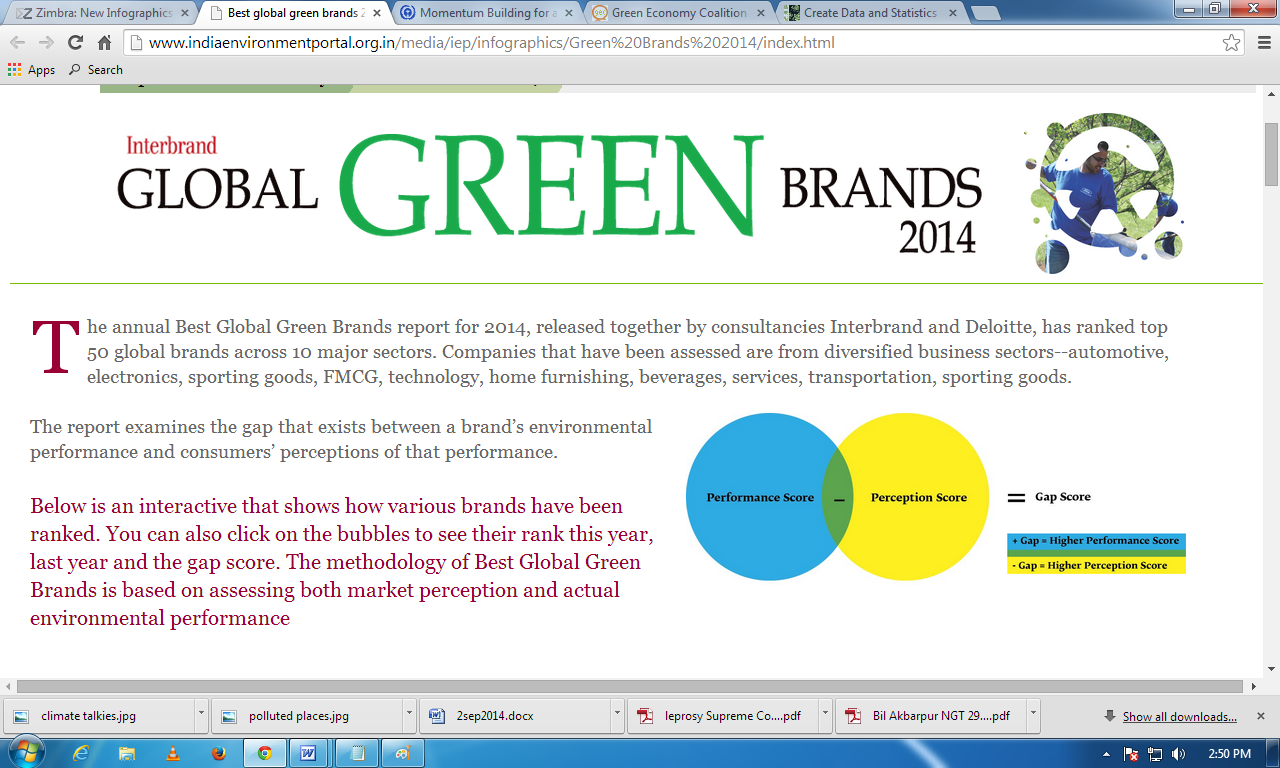1280x768 pixels.
Task: Switch to Google Chrome in taskbar
Action: 265,753
